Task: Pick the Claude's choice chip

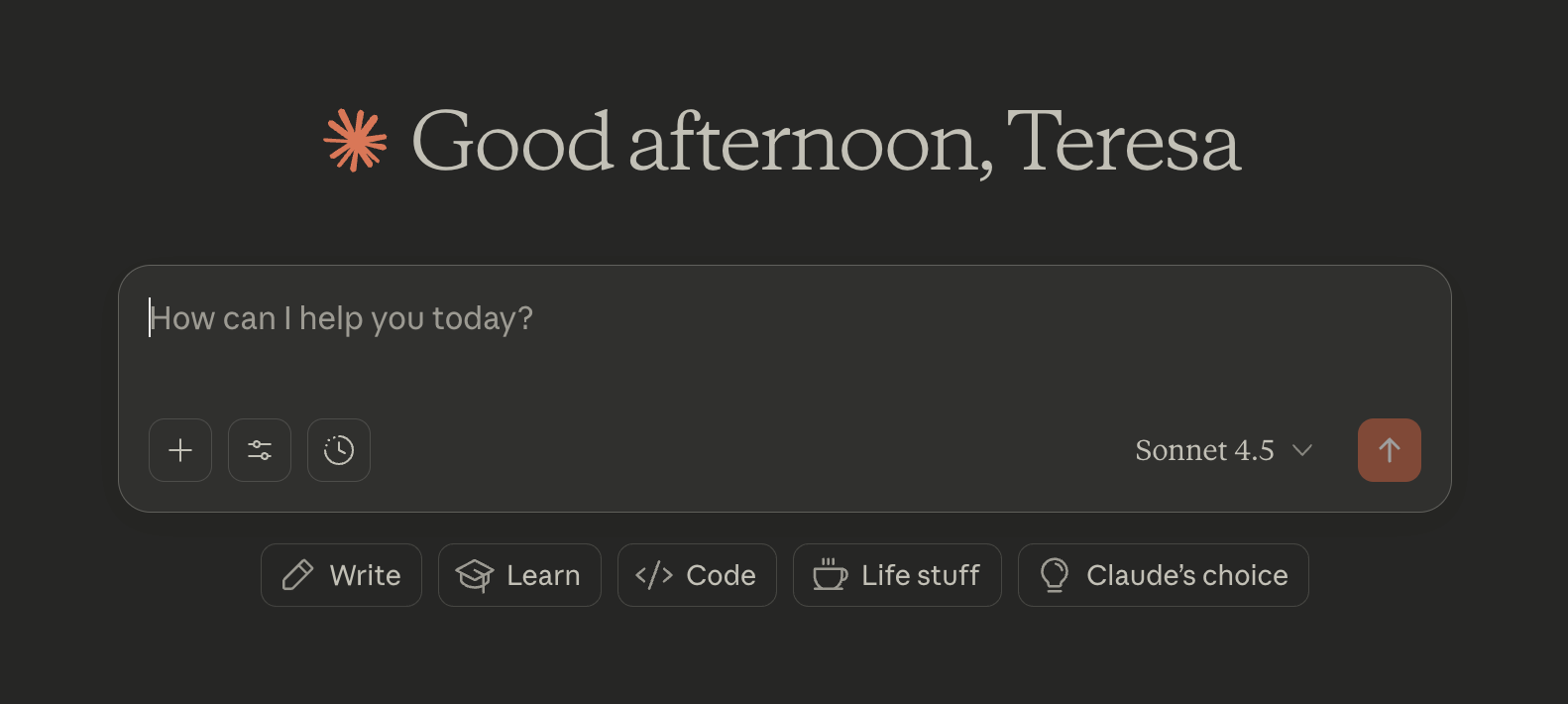Action: coord(1163,575)
